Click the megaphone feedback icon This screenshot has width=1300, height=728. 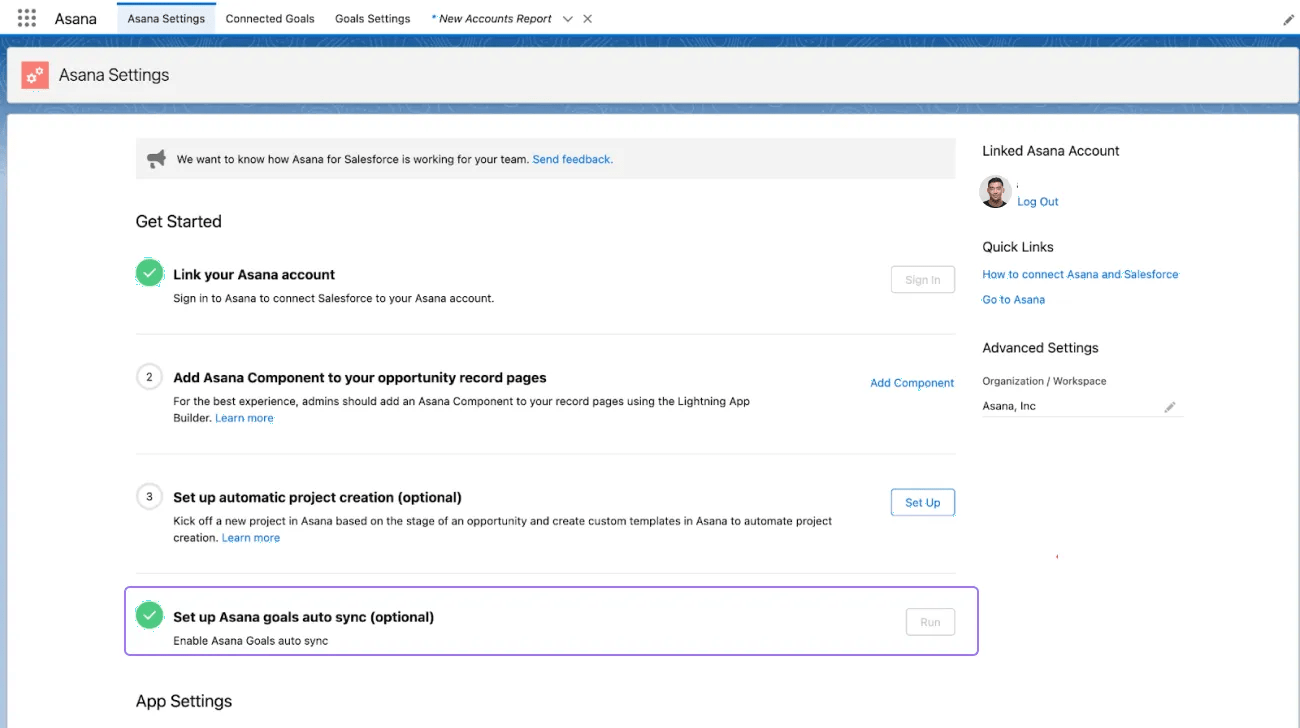[156, 158]
